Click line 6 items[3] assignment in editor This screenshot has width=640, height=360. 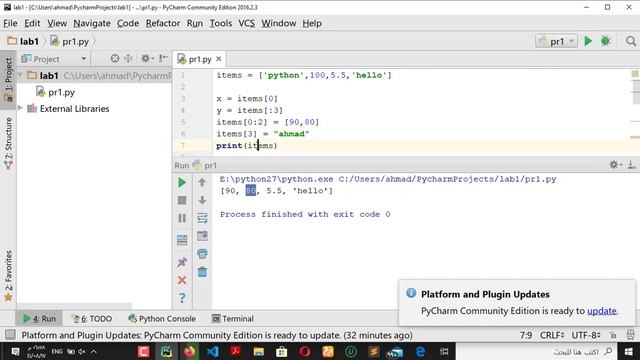(262, 134)
